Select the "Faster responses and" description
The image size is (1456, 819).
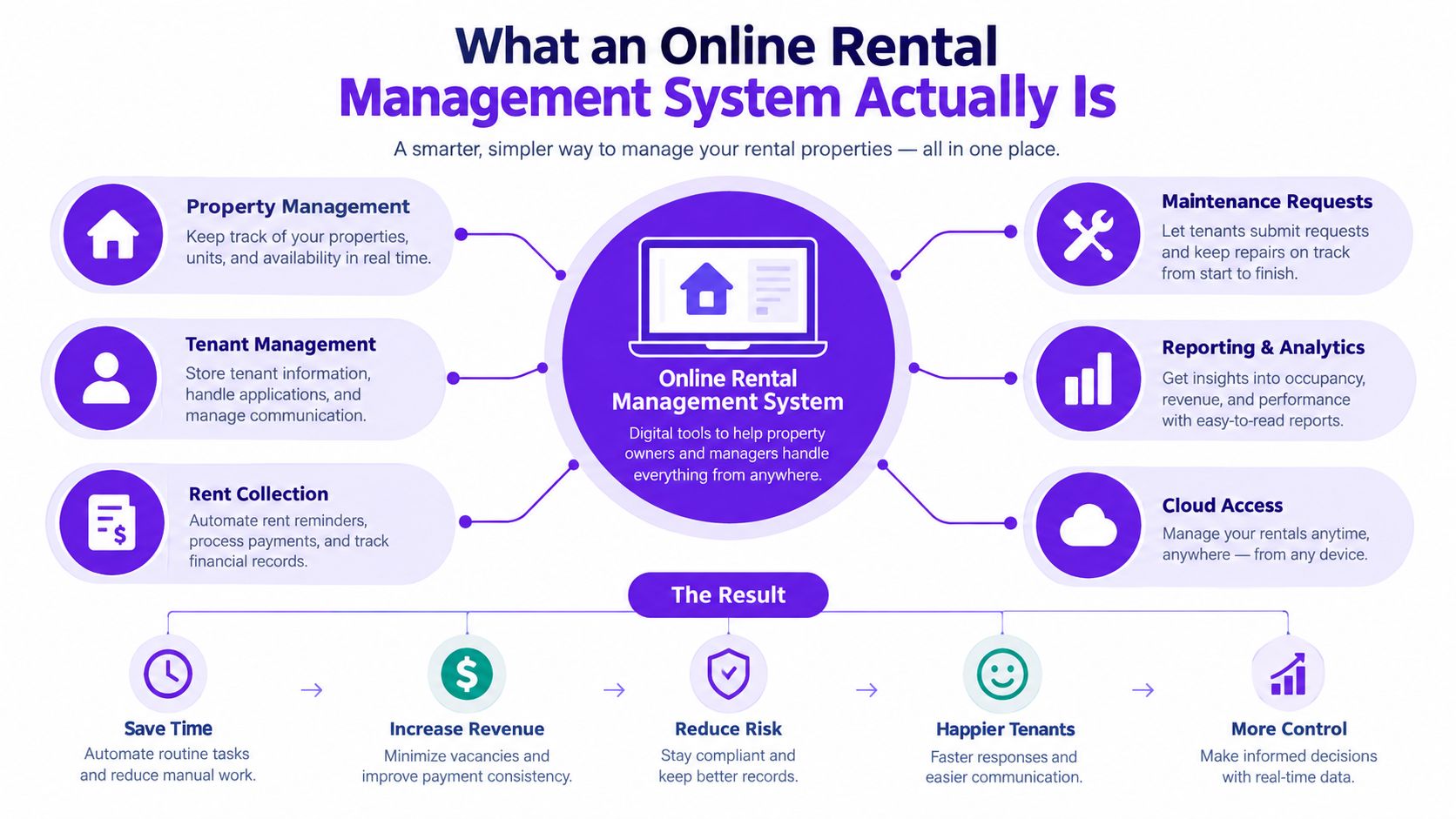click(x=1004, y=767)
